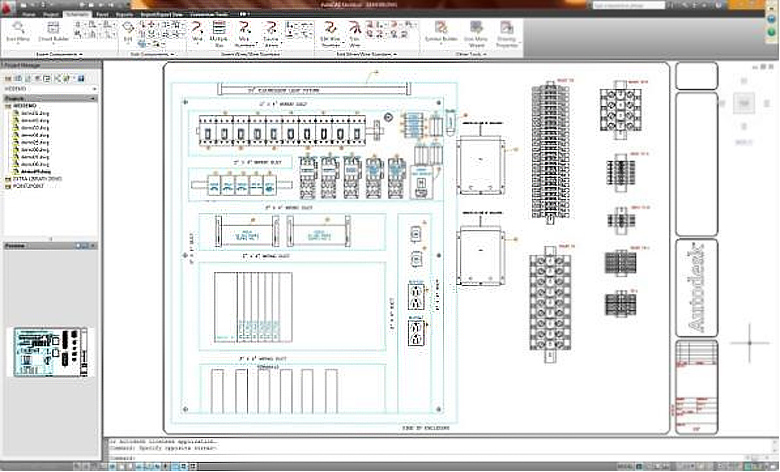Screen dimensions: 780x472
Task: Open the Reports ribbon tab
Action: click(x=126, y=15)
